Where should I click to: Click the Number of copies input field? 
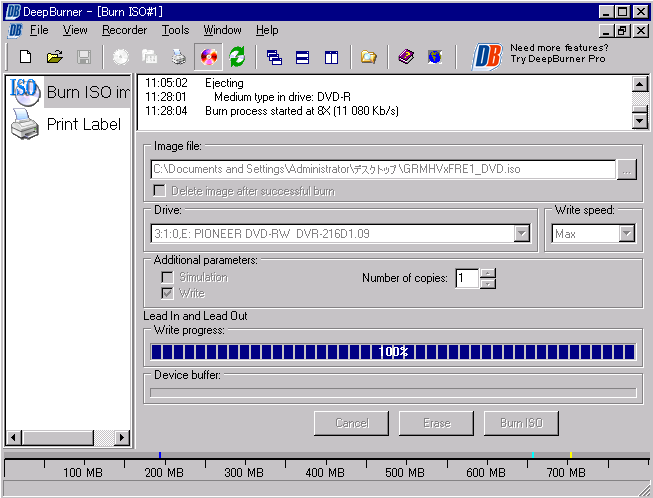[x=467, y=278]
